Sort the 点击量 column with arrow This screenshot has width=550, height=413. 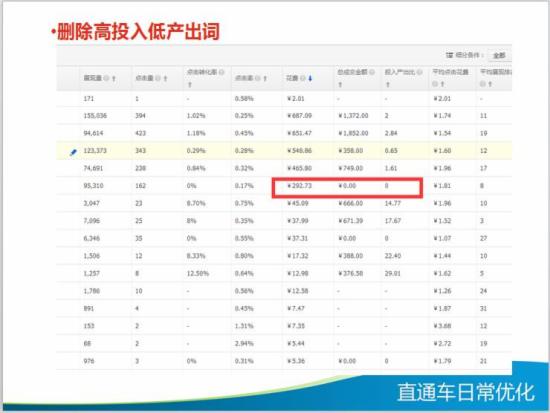(165, 79)
